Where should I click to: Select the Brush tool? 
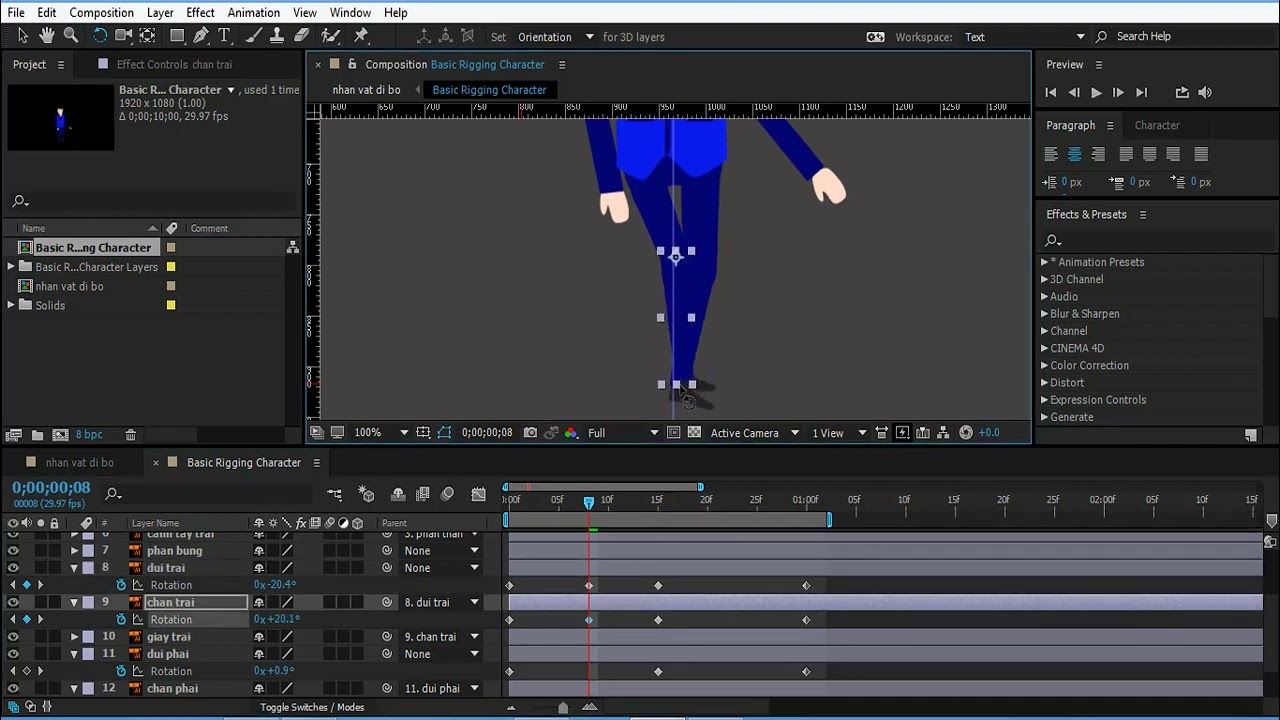click(254, 36)
